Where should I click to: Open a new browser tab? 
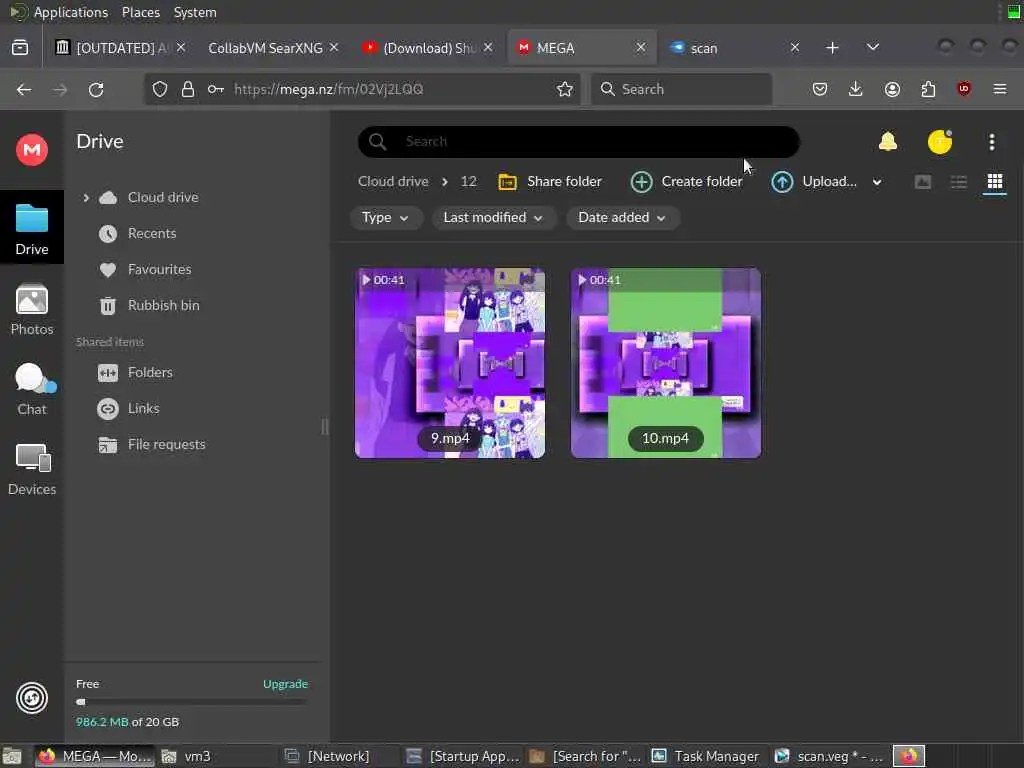tap(832, 48)
